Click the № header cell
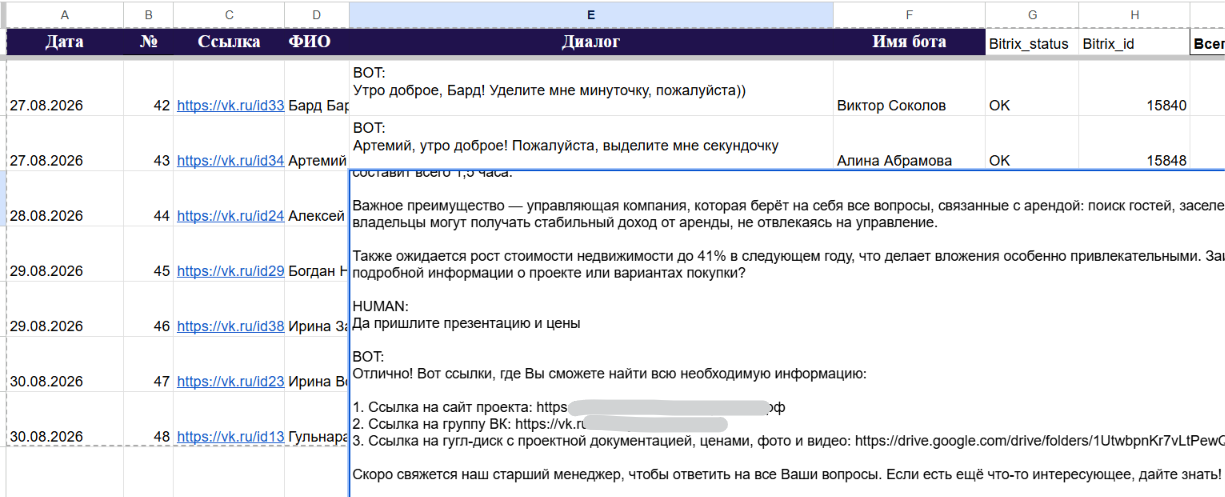Image resolution: width=1225 pixels, height=497 pixels. [149, 42]
